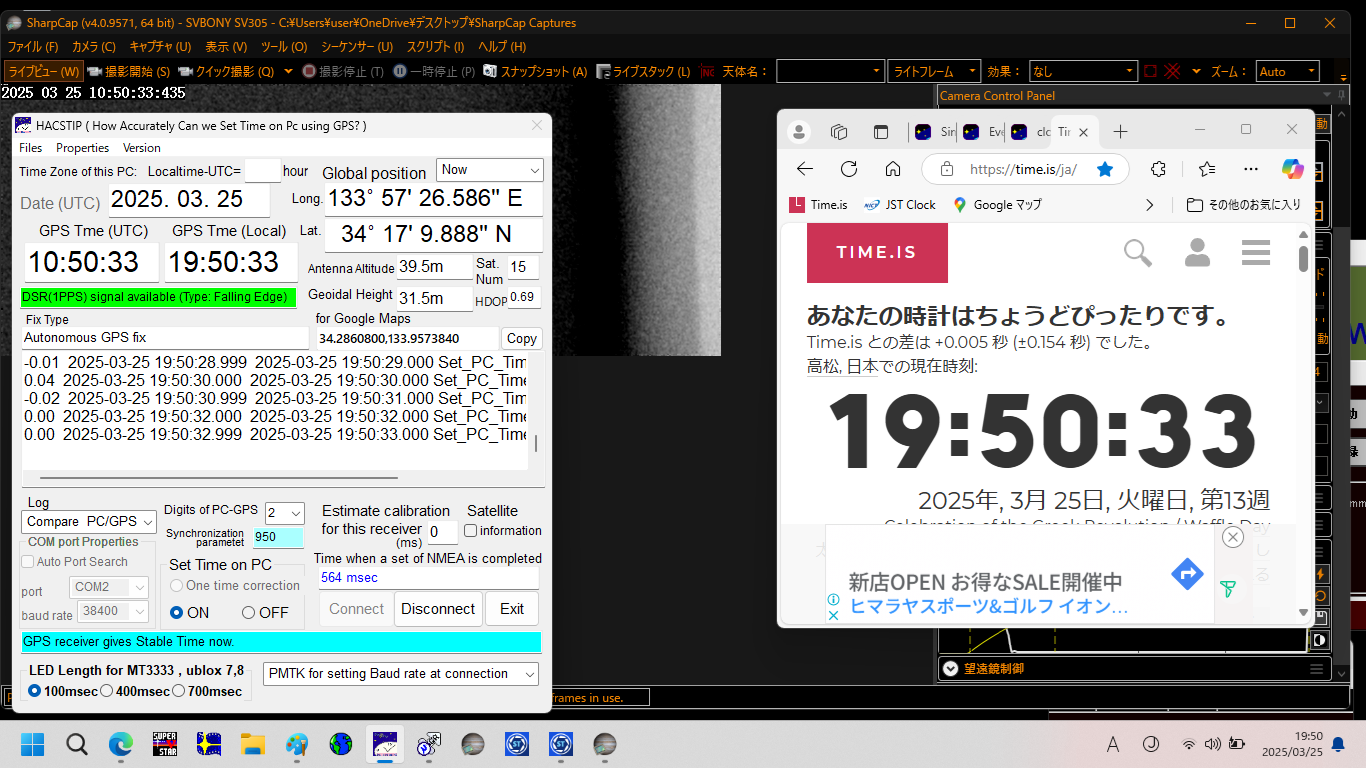Screen dimensions: 1366x768
Task: Click the favorite star in address bar
Action: pos(1105,169)
